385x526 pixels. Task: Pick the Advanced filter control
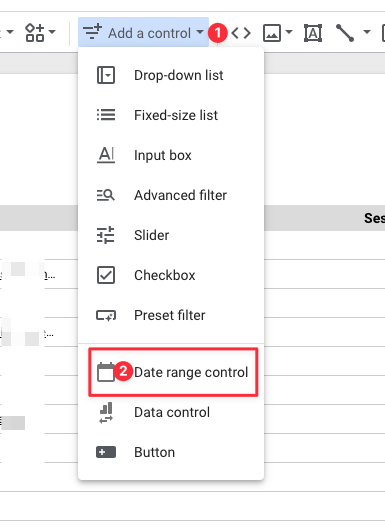point(171,195)
